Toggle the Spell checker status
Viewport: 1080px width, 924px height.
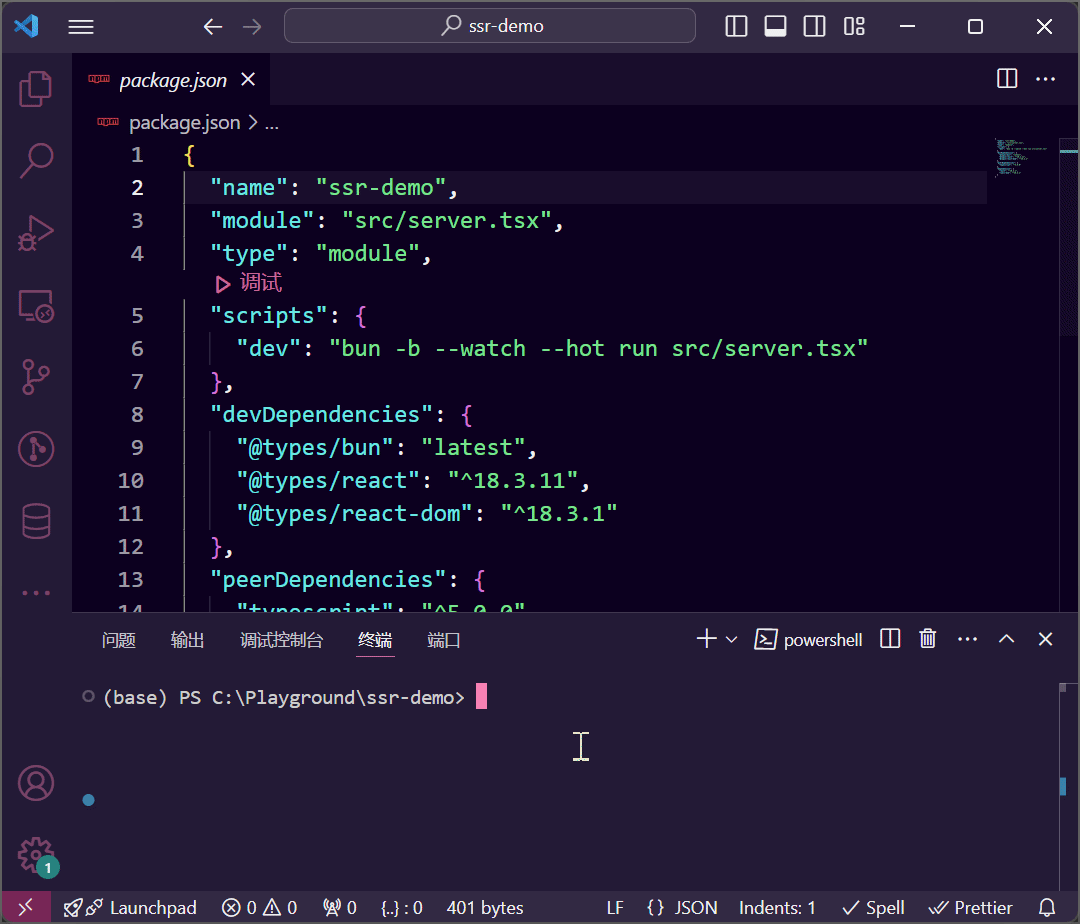[x=873, y=908]
